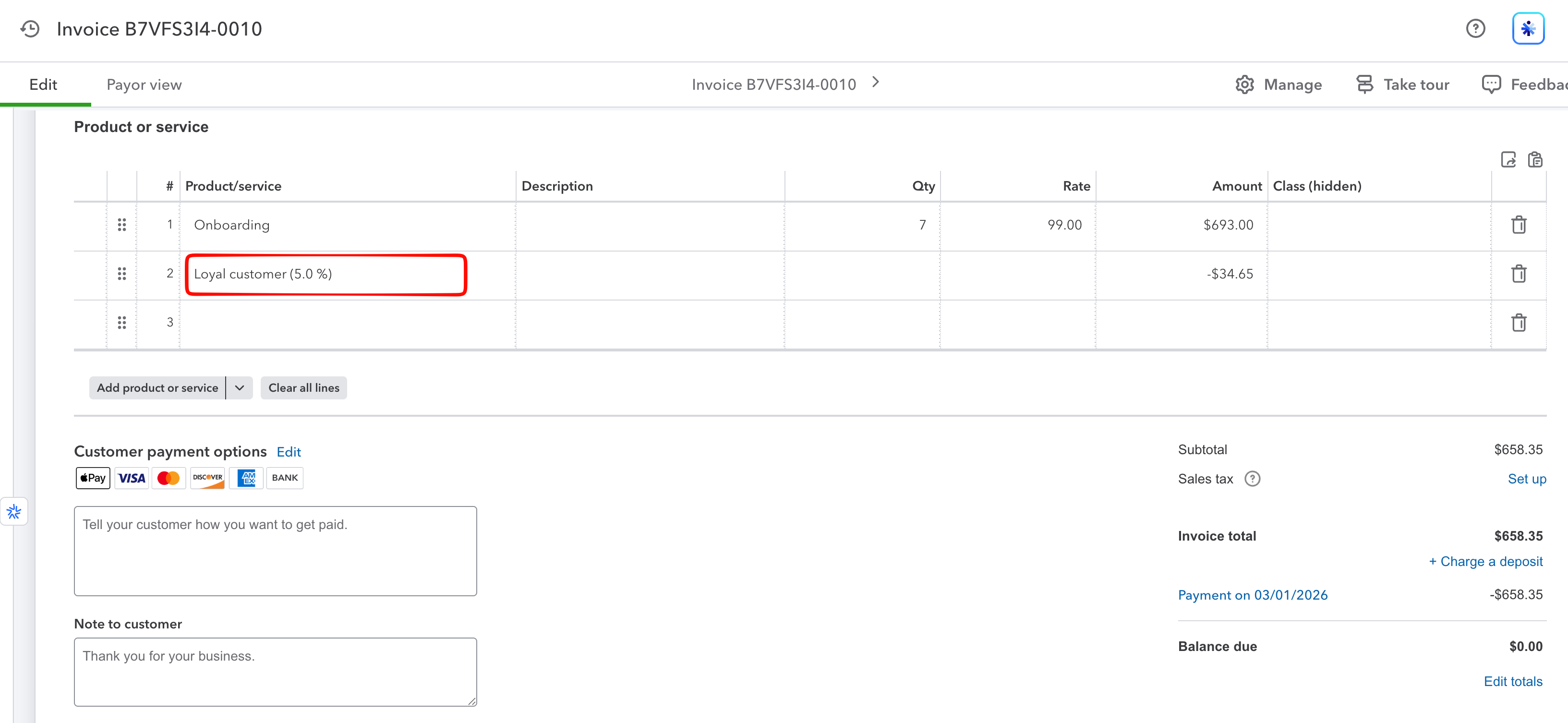Image resolution: width=1568 pixels, height=723 pixels.
Task: Click the Onboarding product cell
Action: click(x=348, y=225)
